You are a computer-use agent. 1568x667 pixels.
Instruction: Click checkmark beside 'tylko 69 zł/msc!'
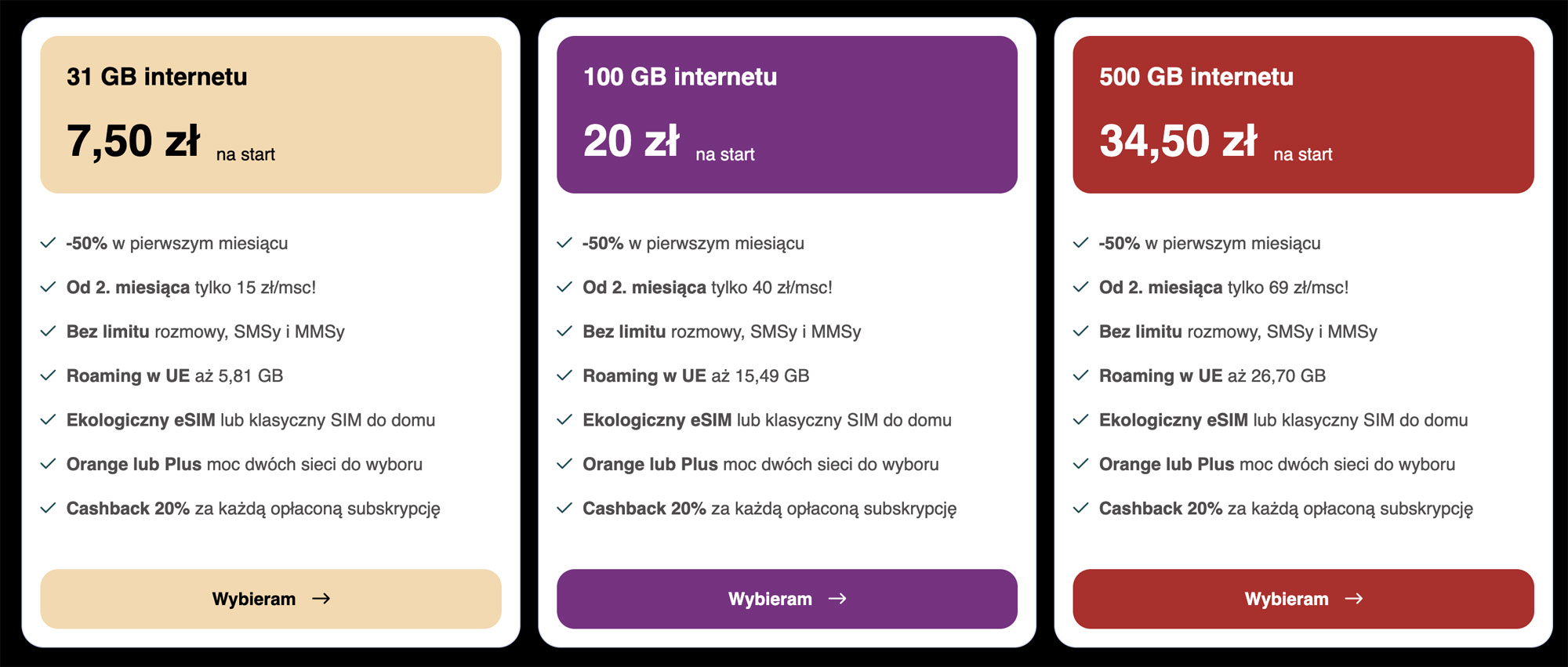(x=1080, y=287)
